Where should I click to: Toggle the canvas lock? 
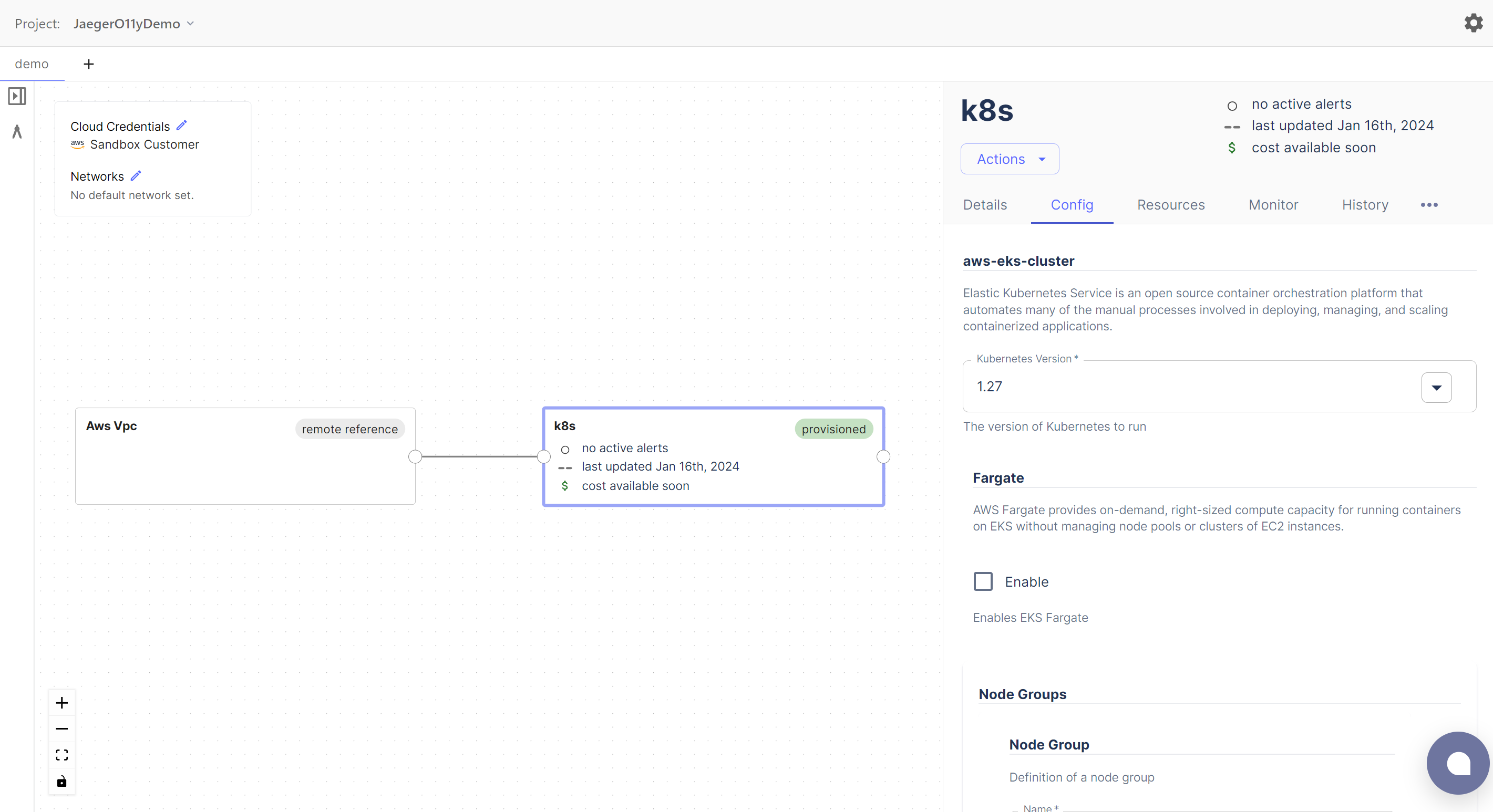click(x=61, y=780)
